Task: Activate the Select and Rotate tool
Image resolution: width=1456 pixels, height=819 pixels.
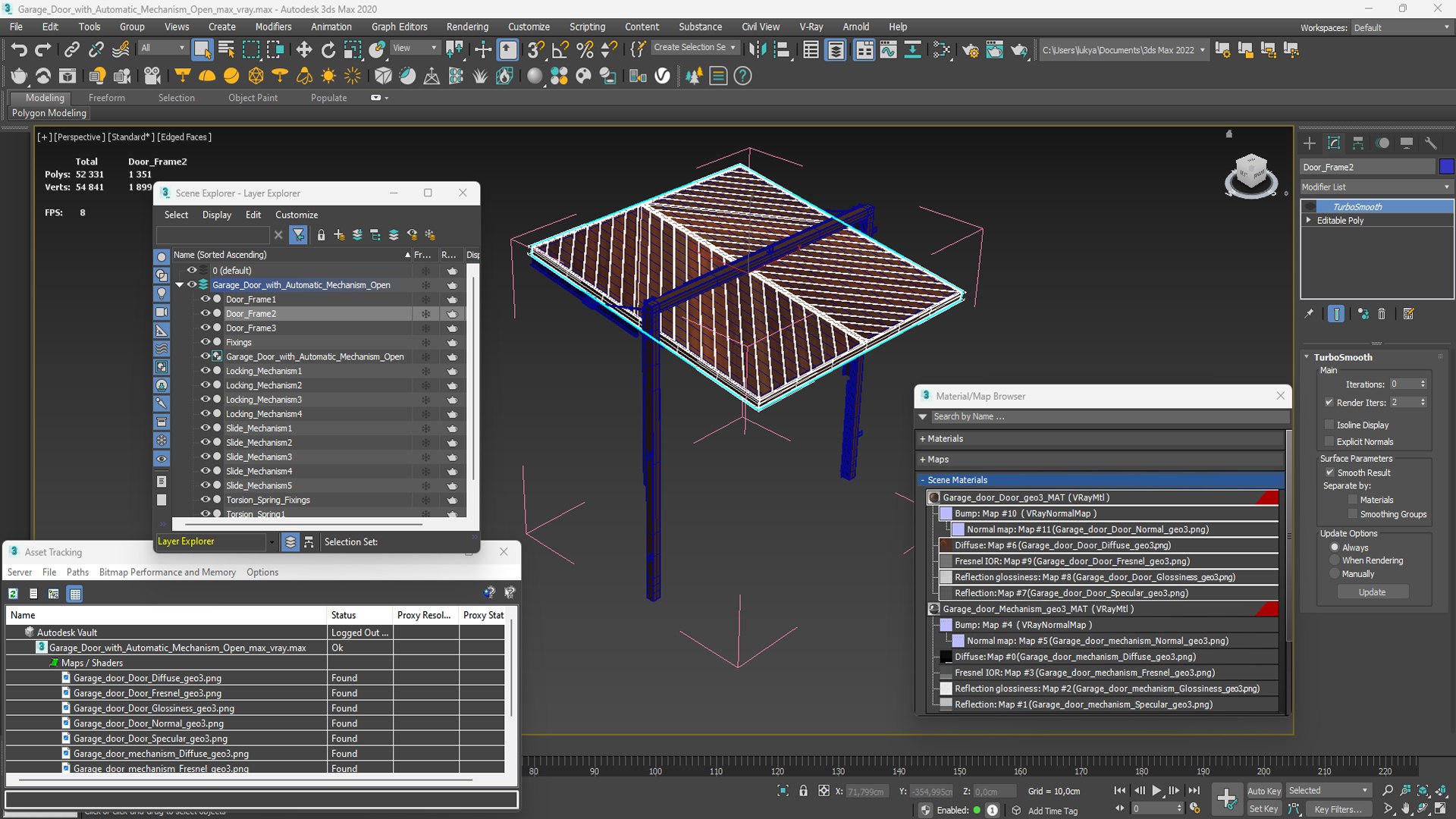Action: [328, 50]
